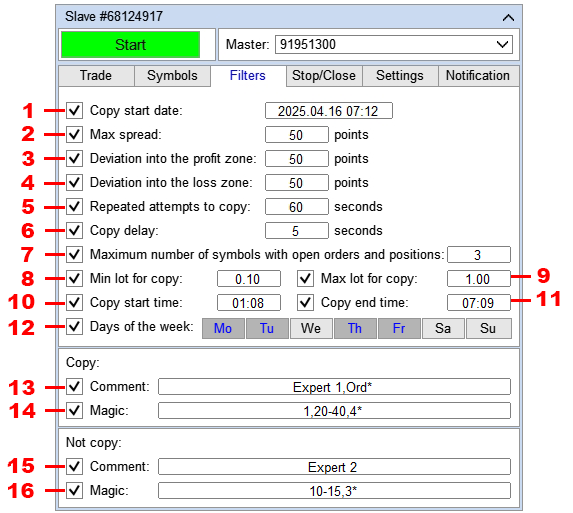Click the Copy start date input field
Image resolution: width=573 pixels, height=513 pixels.
329,111
